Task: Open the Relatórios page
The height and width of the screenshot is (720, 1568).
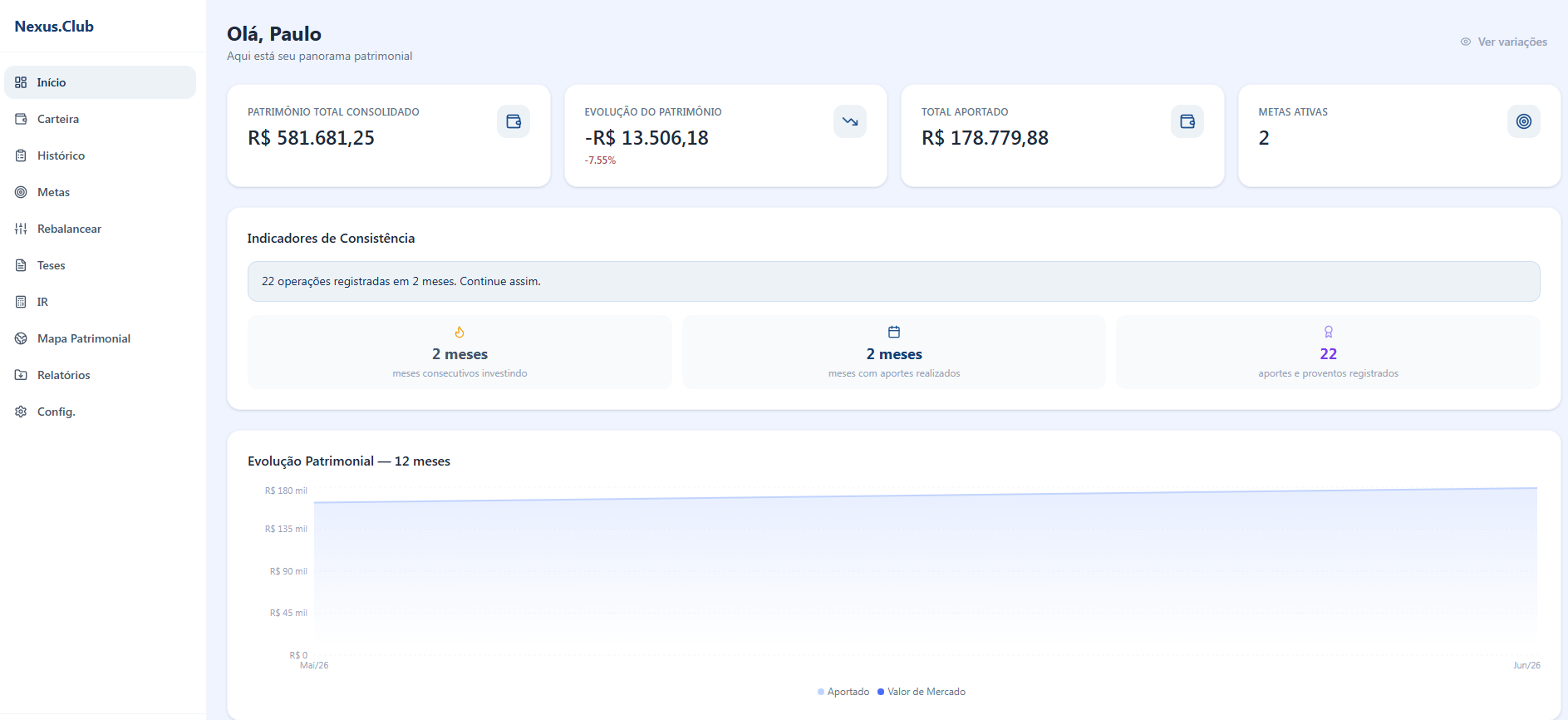Action: pos(100,375)
